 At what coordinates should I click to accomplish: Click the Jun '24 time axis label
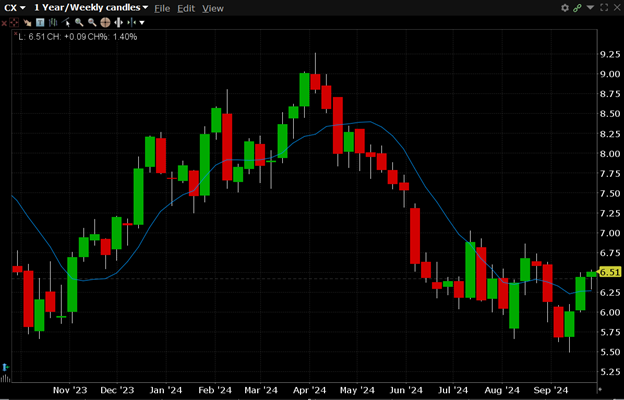pos(406,390)
